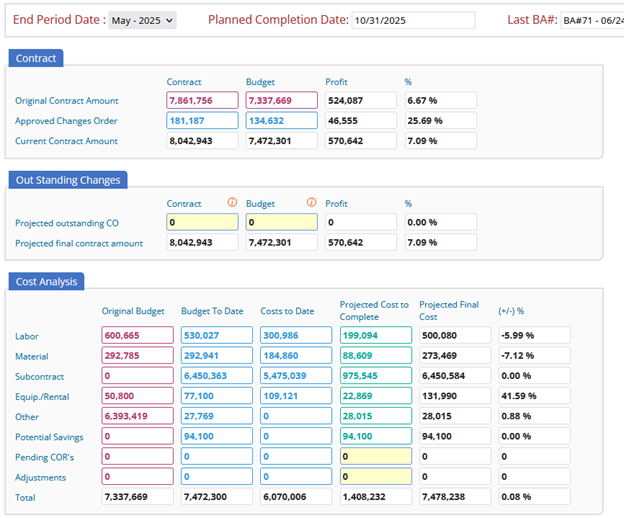The height and width of the screenshot is (518, 624).
Task: Select the Adjustments Projected Cost to Complete field
Action: point(375,477)
